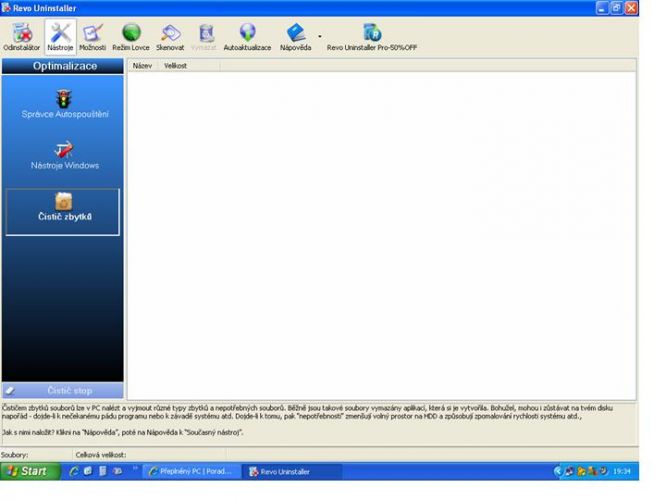The image size is (666, 500).
Task: Open the Windows Start menu
Action: 30,471
